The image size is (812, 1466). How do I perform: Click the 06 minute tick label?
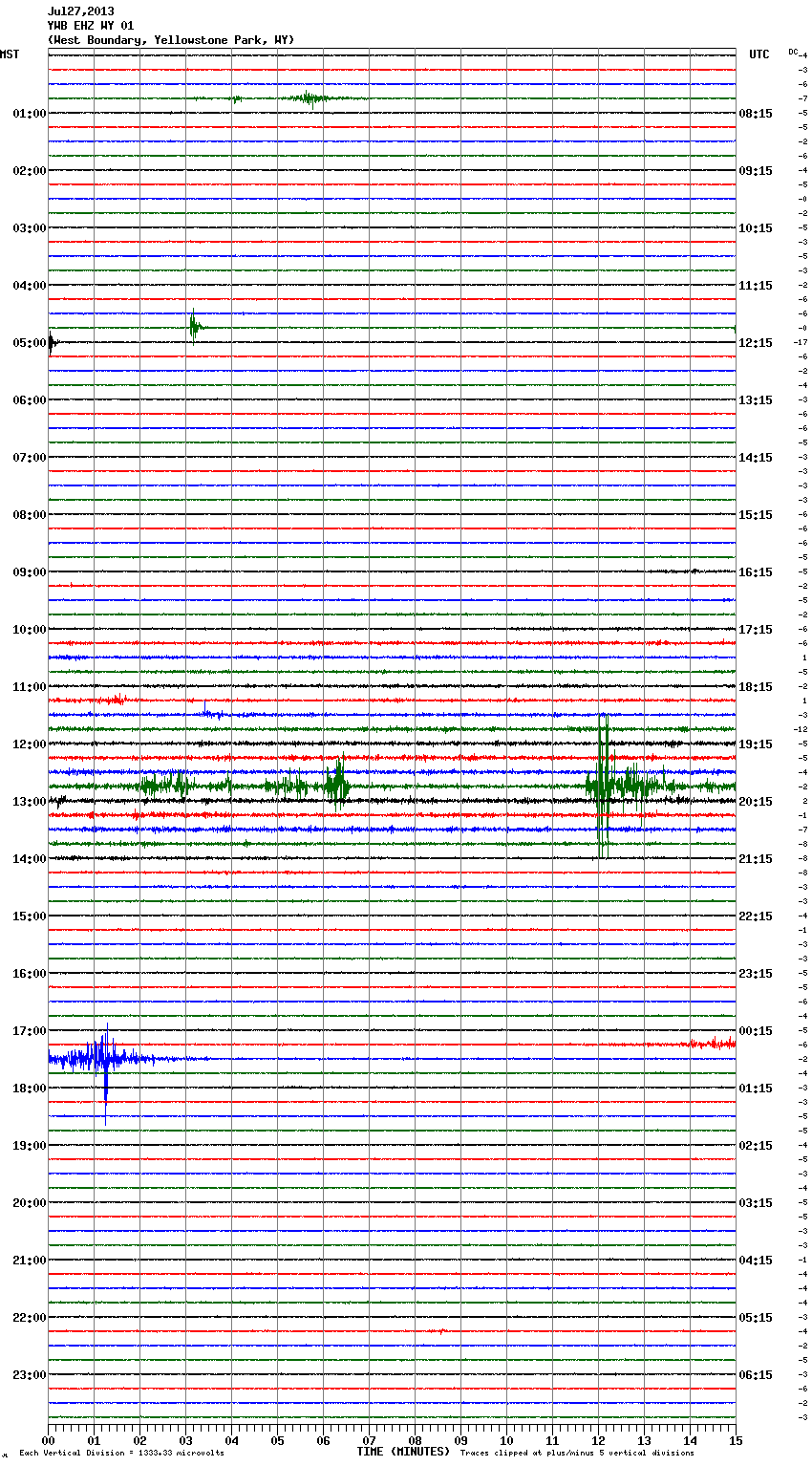(324, 1440)
